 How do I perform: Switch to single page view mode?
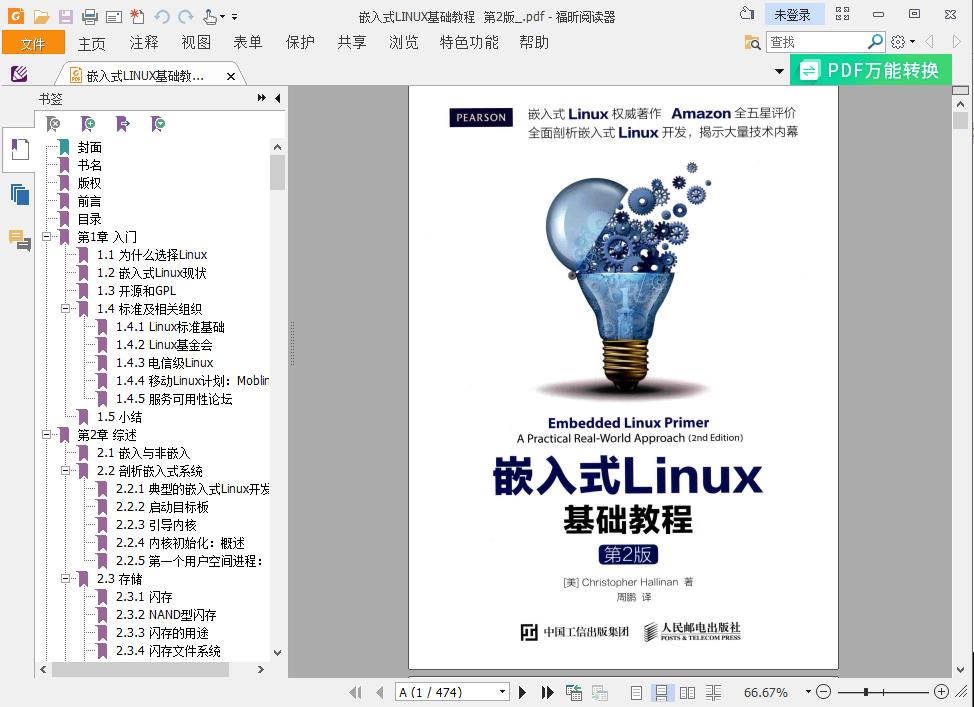click(x=636, y=692)
